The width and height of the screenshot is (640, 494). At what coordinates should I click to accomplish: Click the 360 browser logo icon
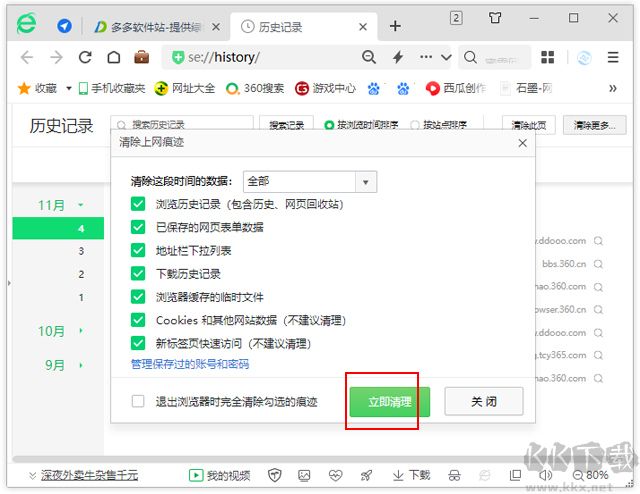pyautogui.click(x=27, y=24)
